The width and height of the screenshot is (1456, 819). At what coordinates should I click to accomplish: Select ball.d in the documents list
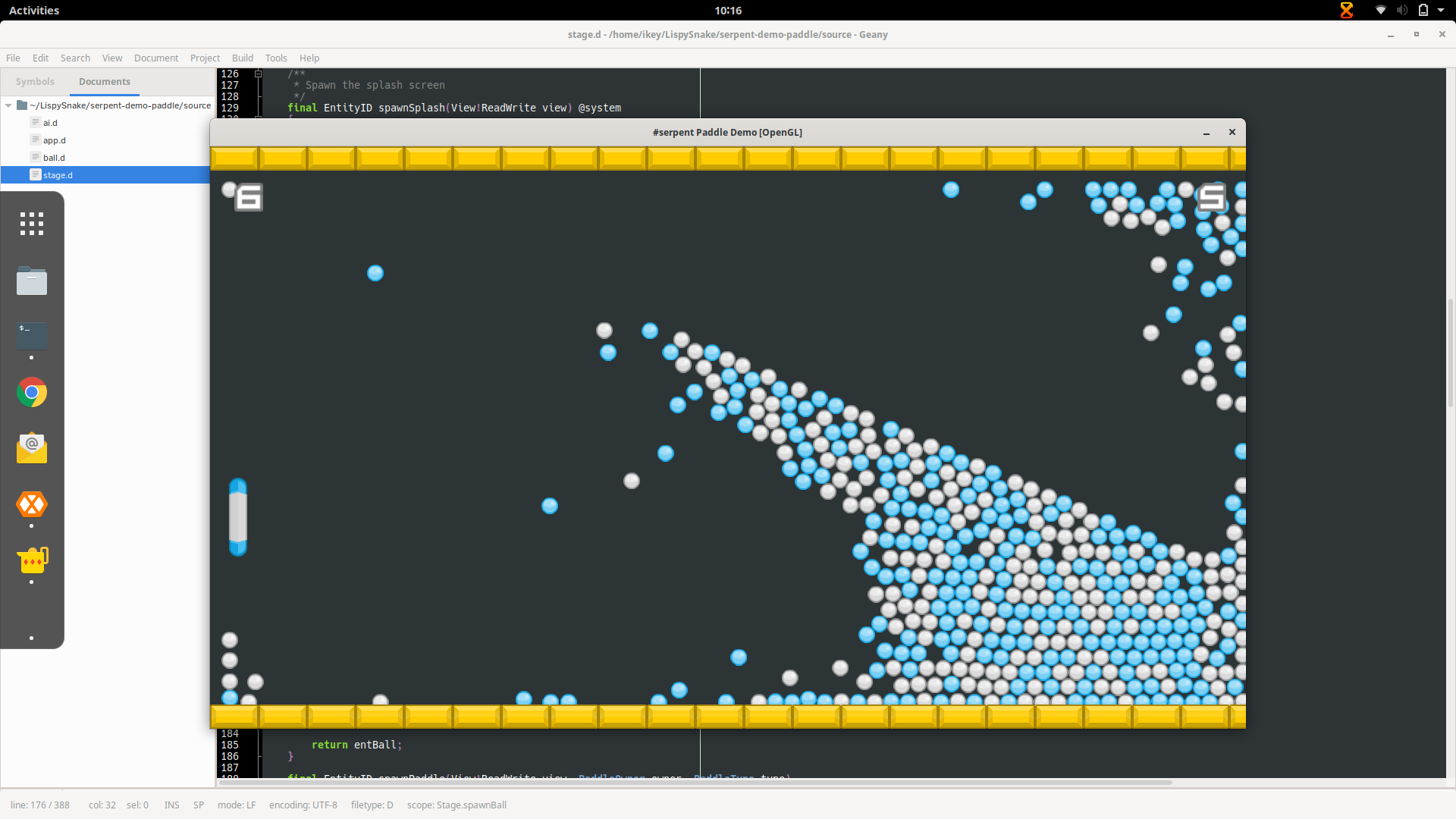(54, 158)
